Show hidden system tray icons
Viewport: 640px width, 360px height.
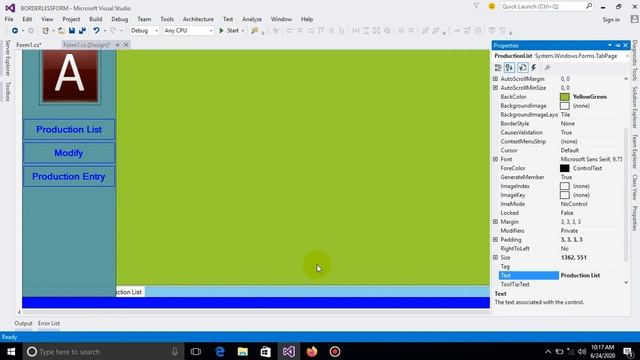548,351
